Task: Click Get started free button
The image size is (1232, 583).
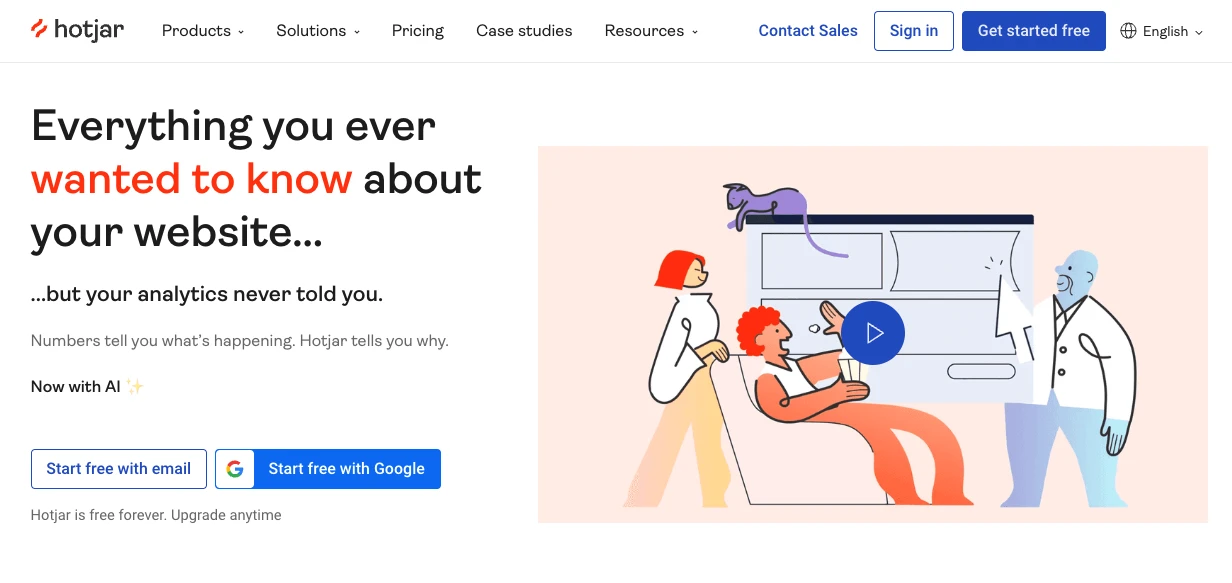Action: (x=1033, y=31)
